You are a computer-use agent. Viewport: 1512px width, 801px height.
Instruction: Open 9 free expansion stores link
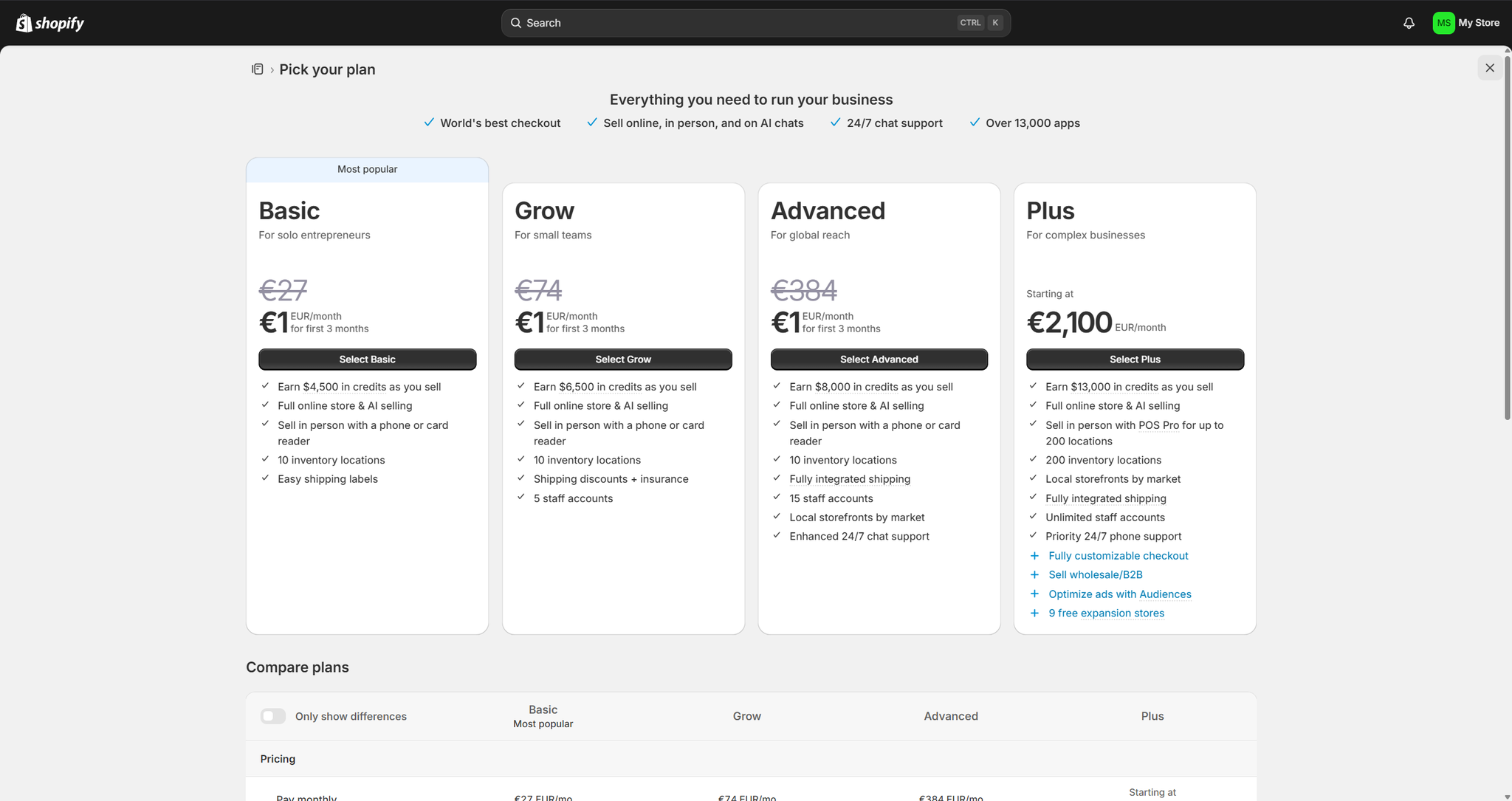point(1107,613)
